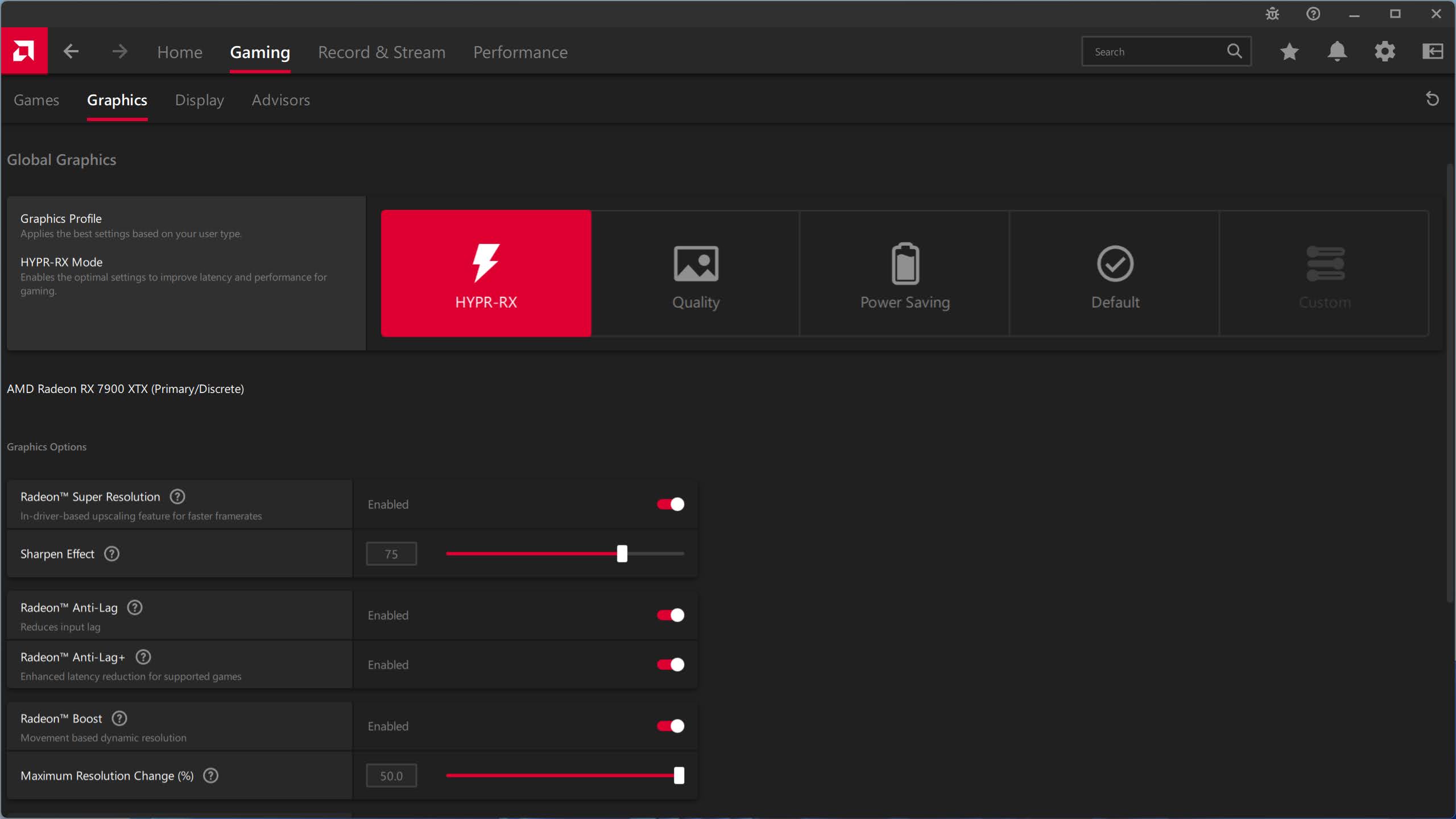This screenshot has width=1456, height=819.
Task: Open the search magnifier icon
Action: [x=1234, y=51]
